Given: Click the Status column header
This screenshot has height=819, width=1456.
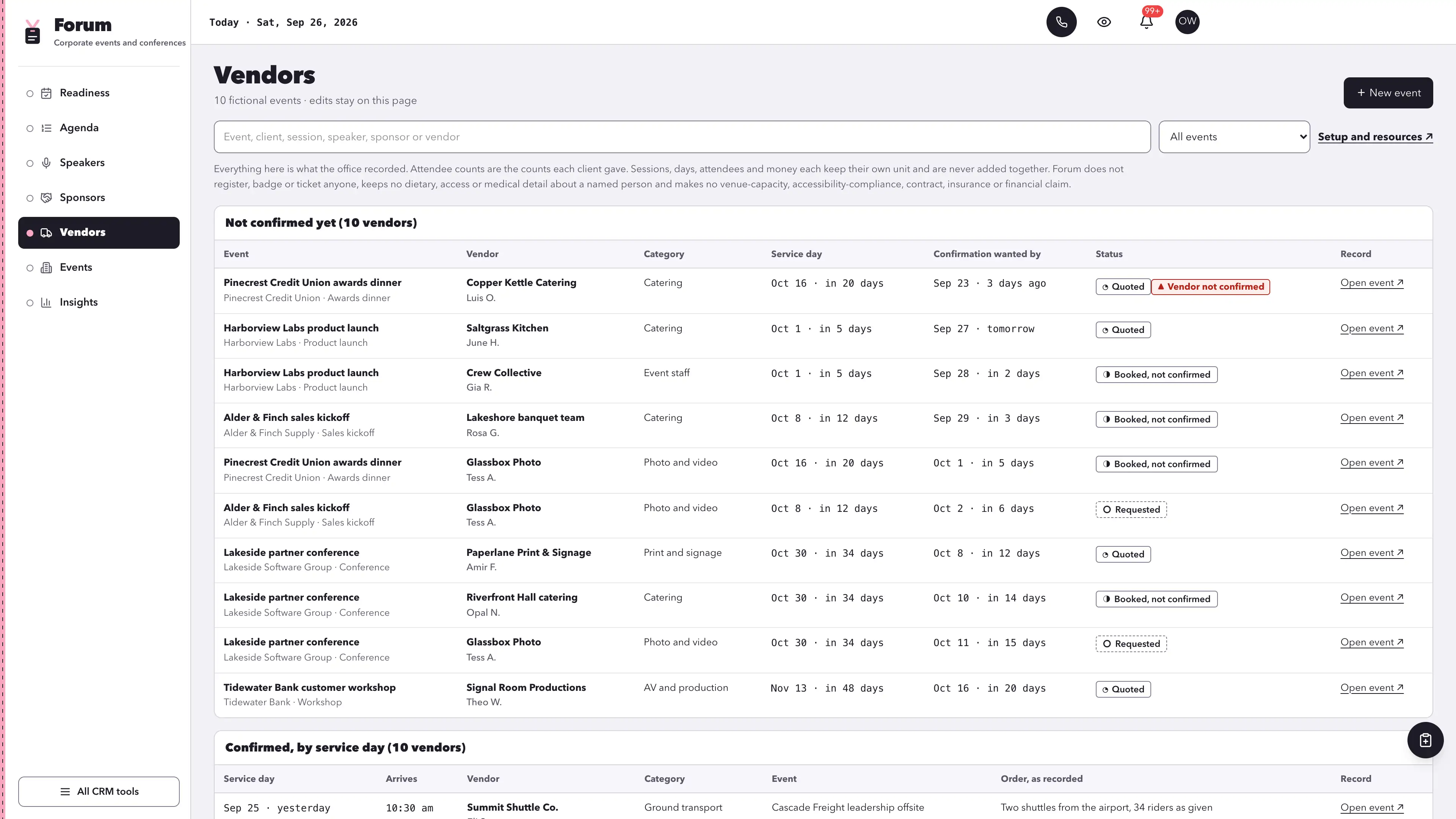Looking at the screenshot, I should pos(1109,254).
